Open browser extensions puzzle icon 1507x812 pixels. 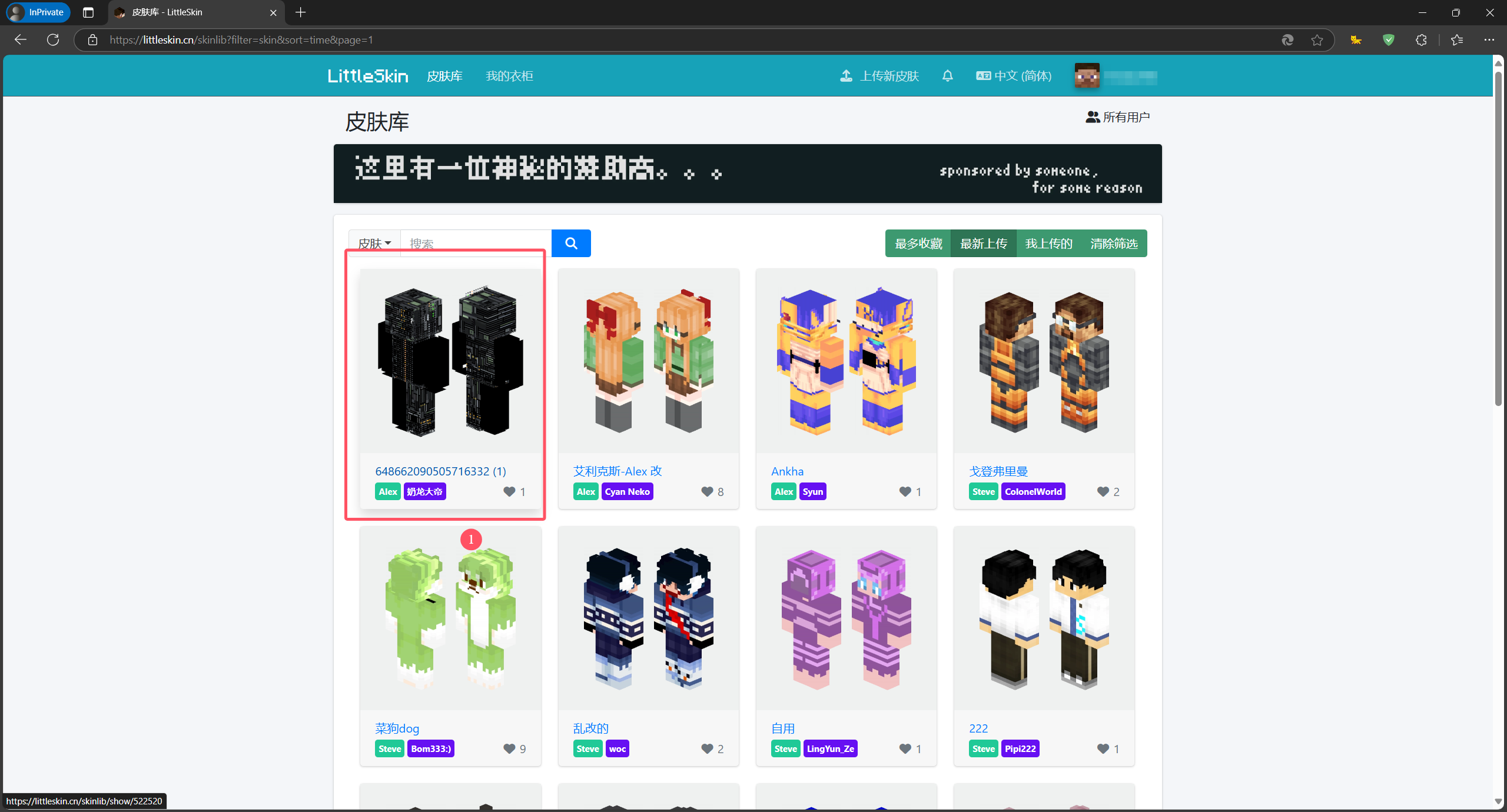[1421, 40]
